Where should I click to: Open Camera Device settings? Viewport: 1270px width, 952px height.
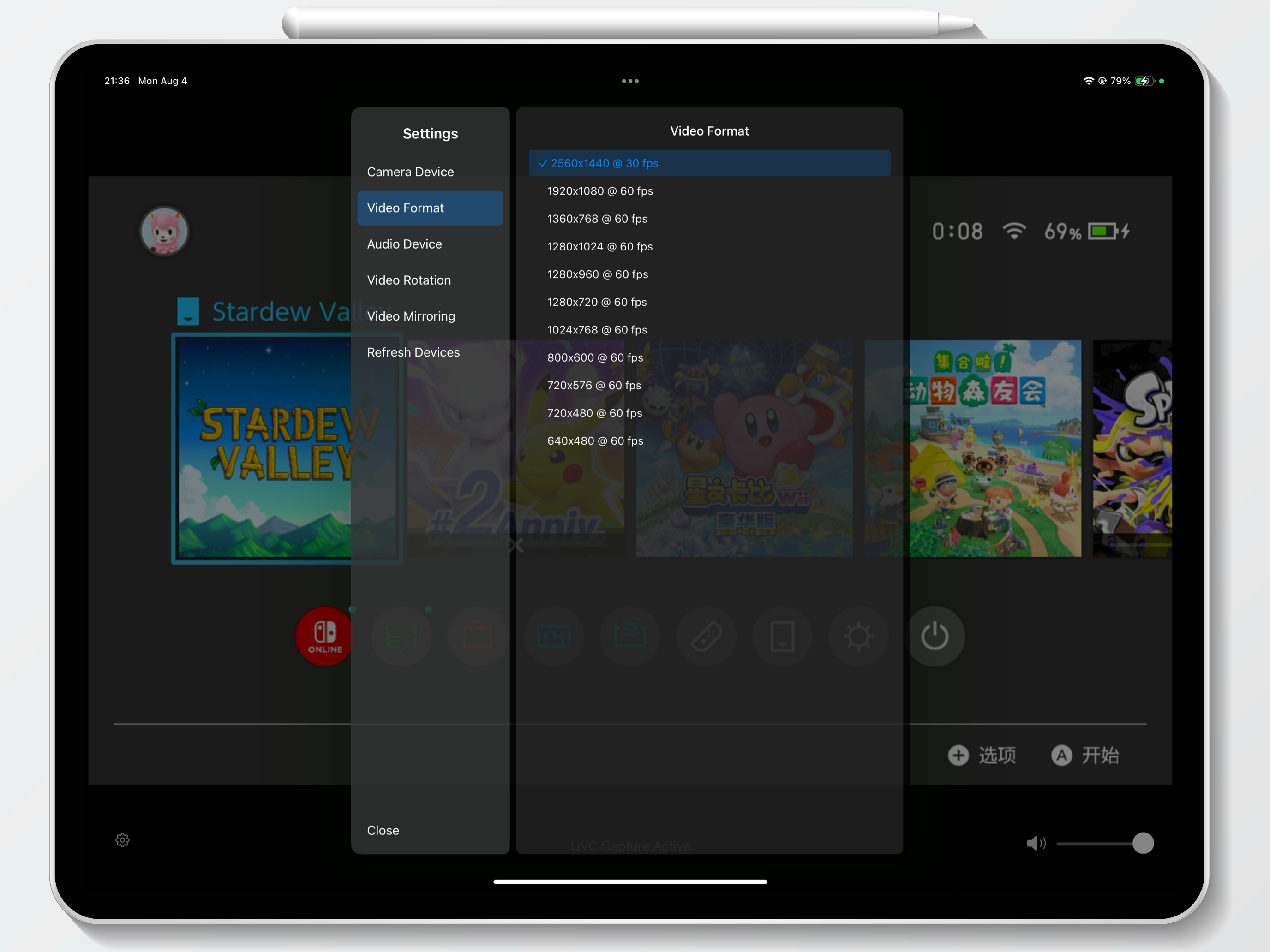coord(430,172)
